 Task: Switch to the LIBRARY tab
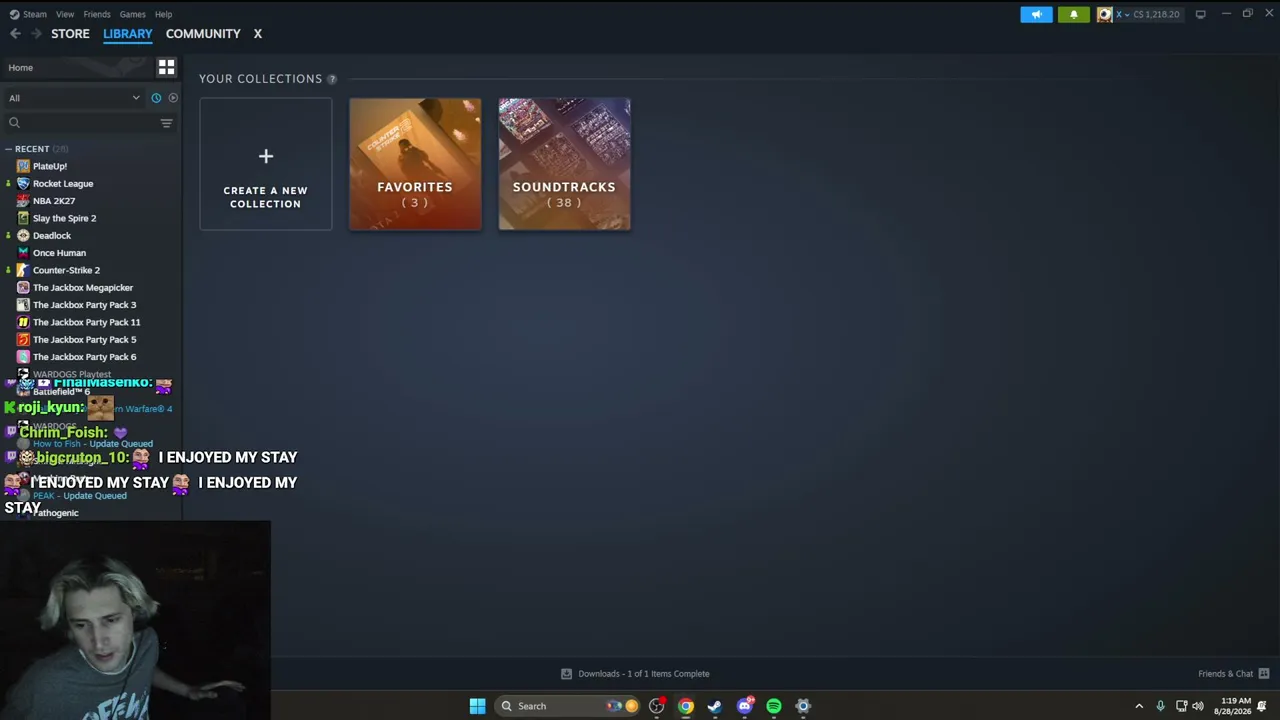point(127,34)
